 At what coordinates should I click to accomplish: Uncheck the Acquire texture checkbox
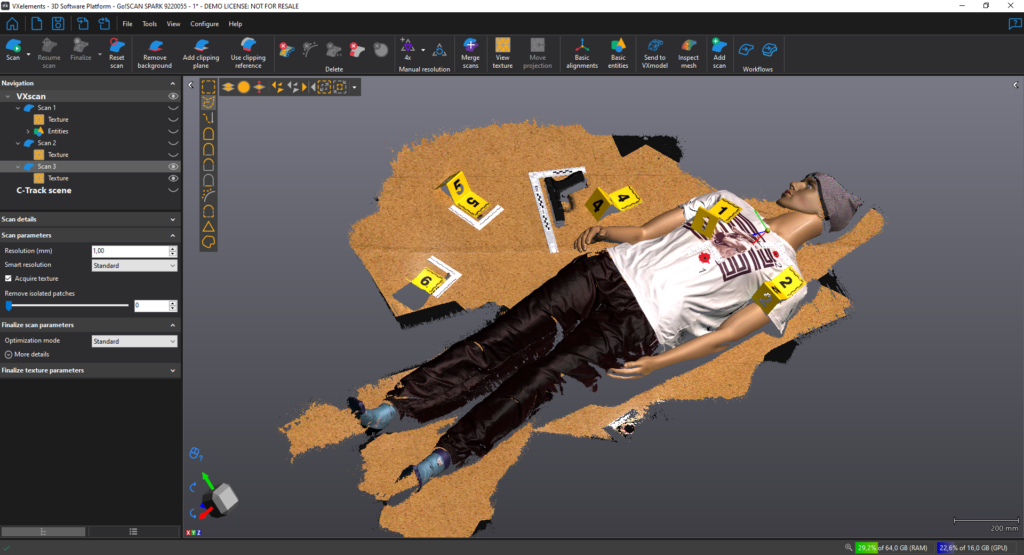9,278
